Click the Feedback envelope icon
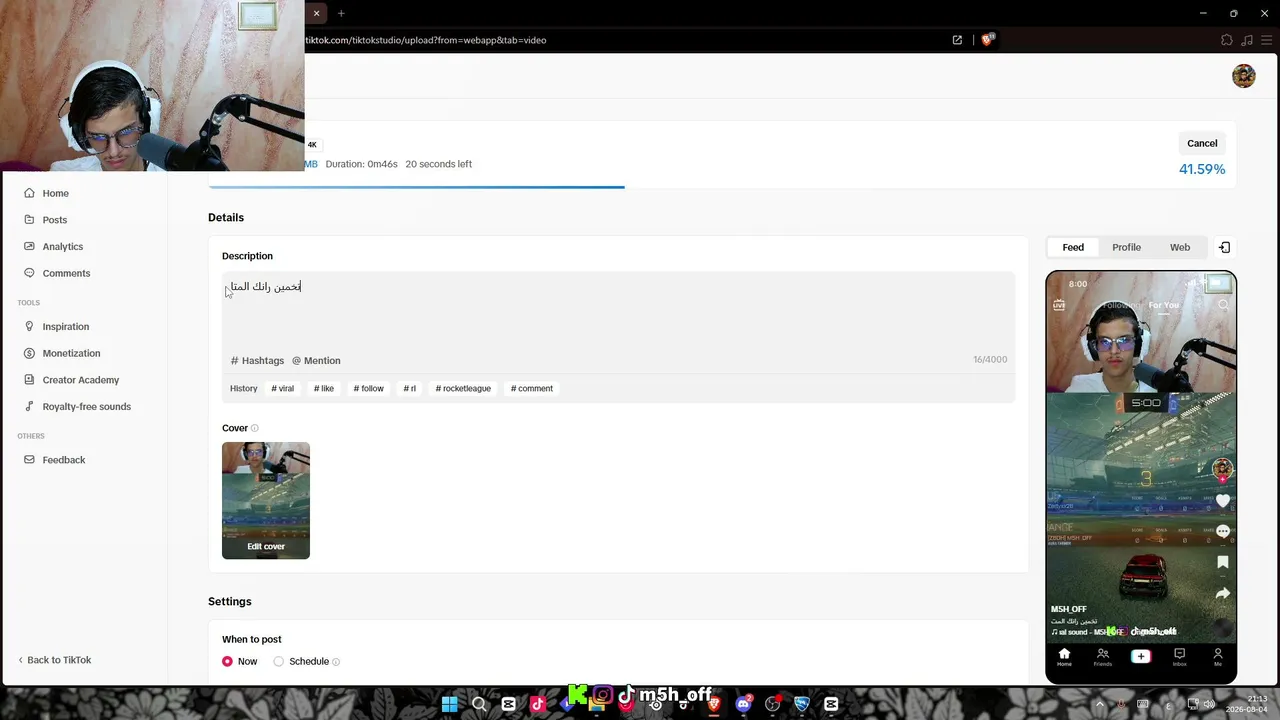Image resolution: width=1280 pixels, height=720 pixels. [29, 460]
